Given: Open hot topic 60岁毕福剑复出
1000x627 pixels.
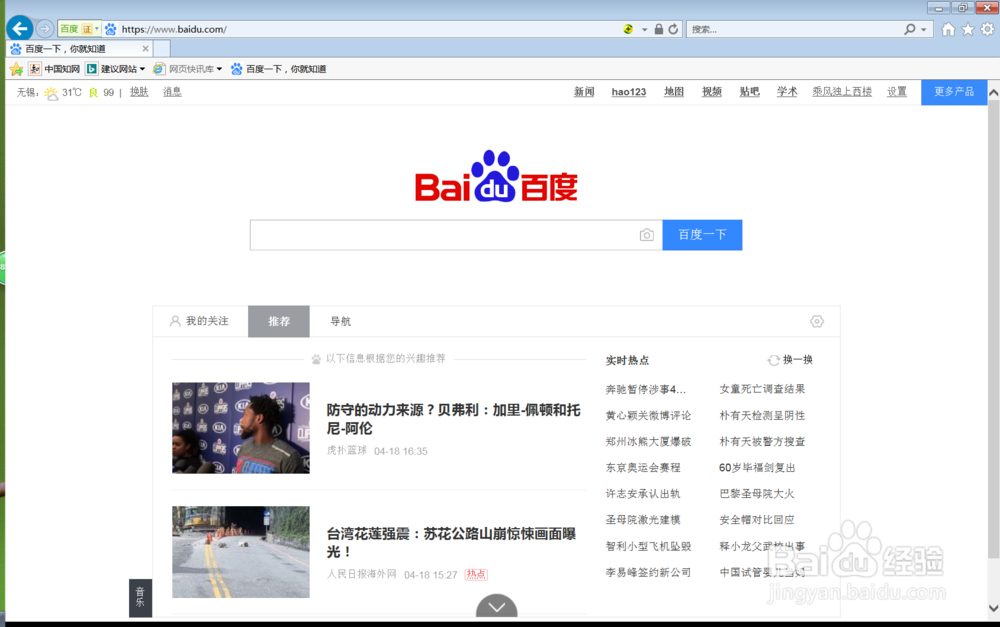Looking at the screenshot, I should point(757,468).
